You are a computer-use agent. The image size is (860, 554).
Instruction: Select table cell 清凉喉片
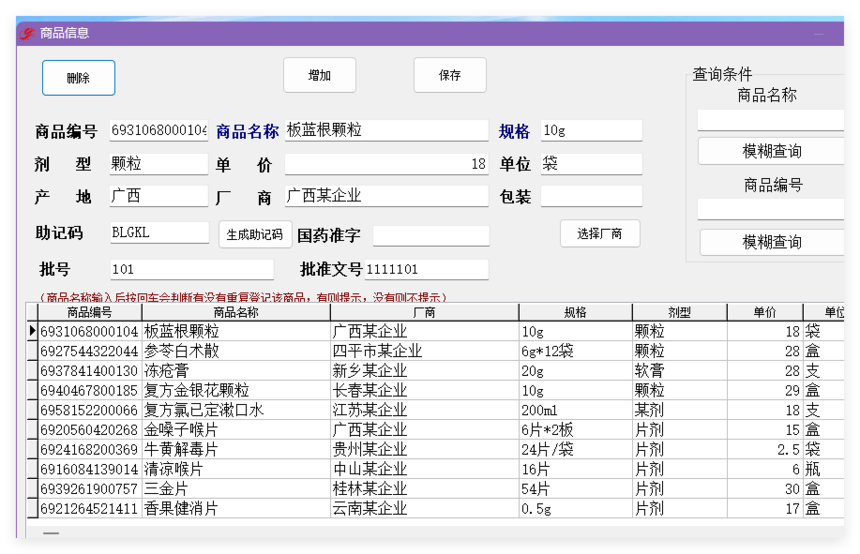(x=236, y=470)
